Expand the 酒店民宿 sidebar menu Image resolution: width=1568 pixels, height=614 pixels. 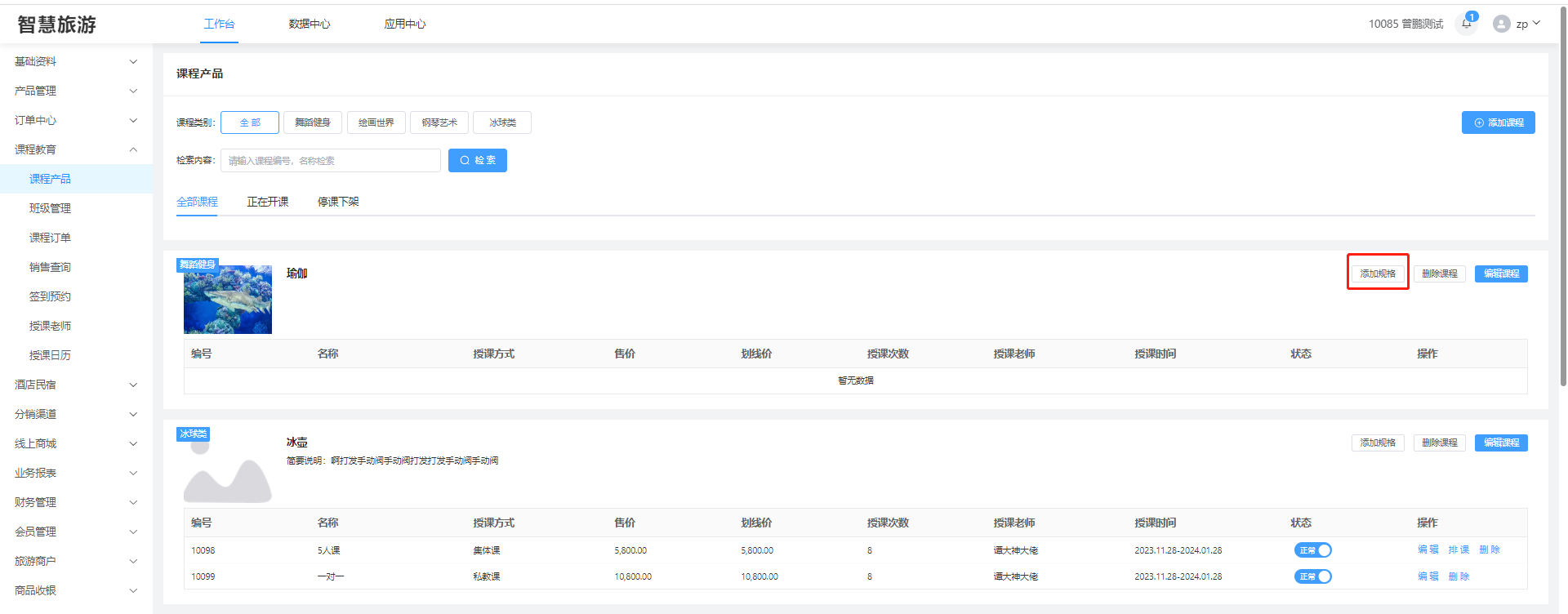click(75, 385)
